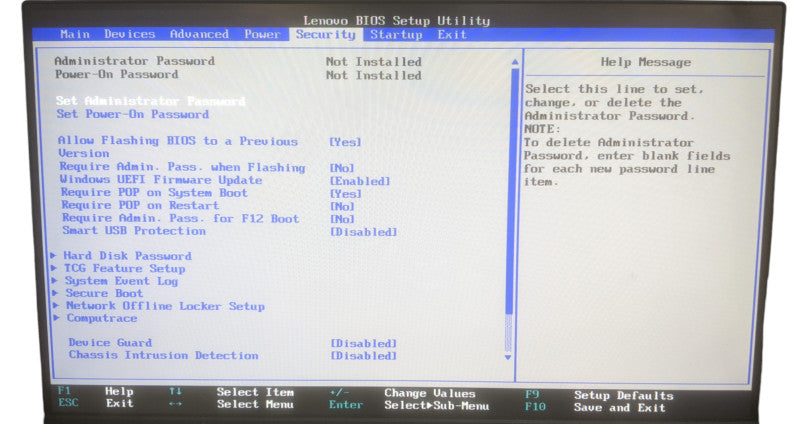Open System Event Log entry

(121, 281)
